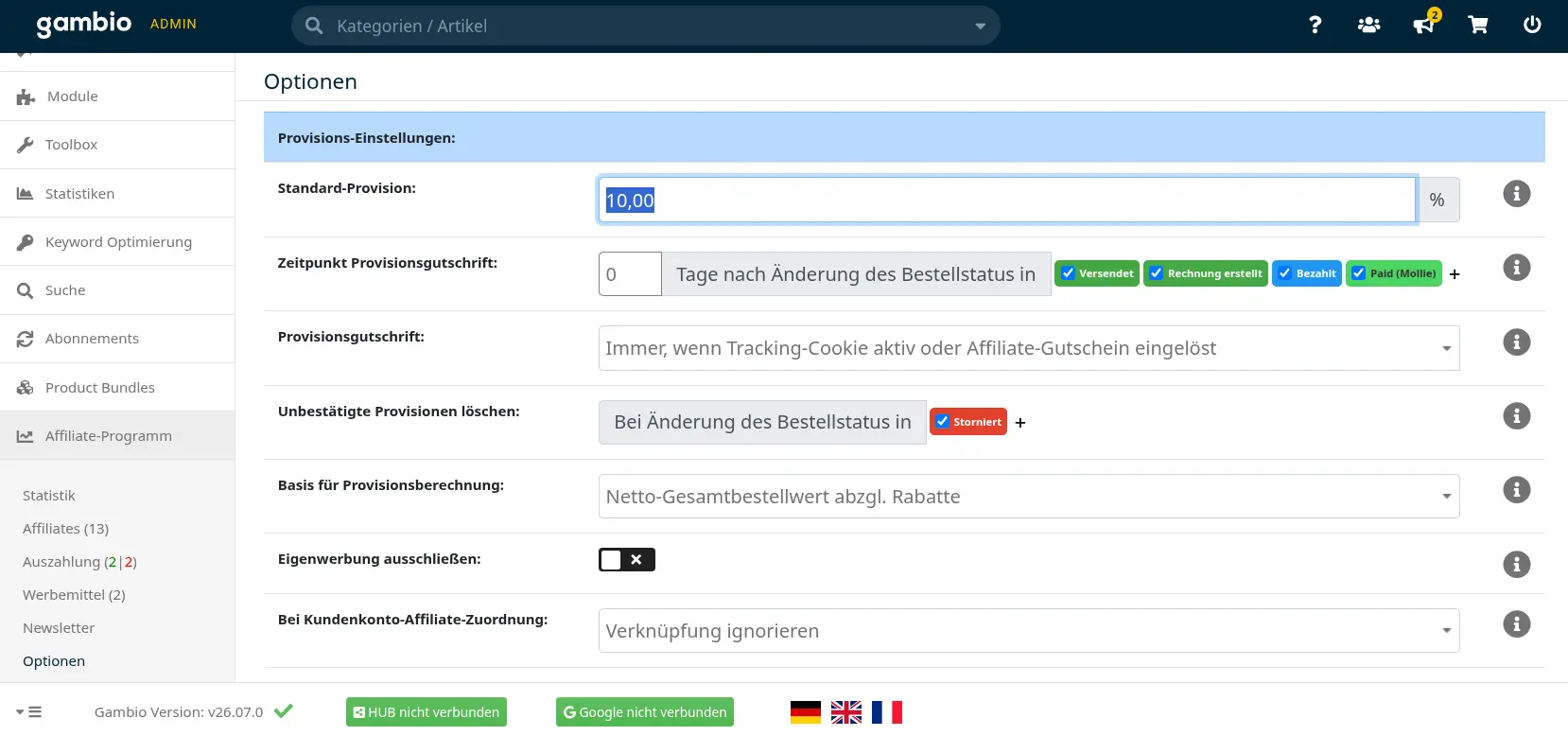The height and width of the screenshot is (736, 1568).
Task: Click the gambio logo
Action: click(83, 25)
